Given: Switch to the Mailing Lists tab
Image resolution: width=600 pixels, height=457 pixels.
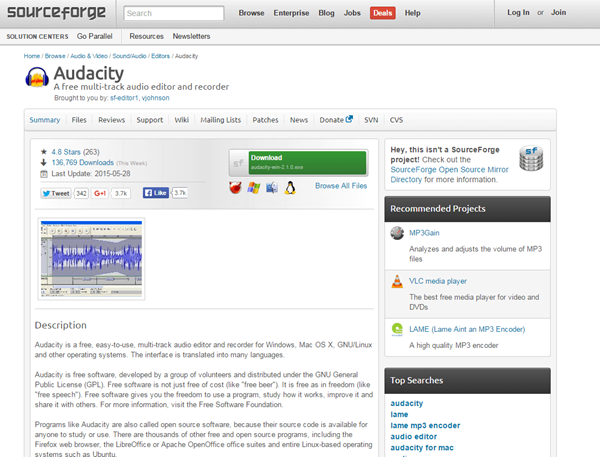Looking at the screenshot, I should coord(220,120).
